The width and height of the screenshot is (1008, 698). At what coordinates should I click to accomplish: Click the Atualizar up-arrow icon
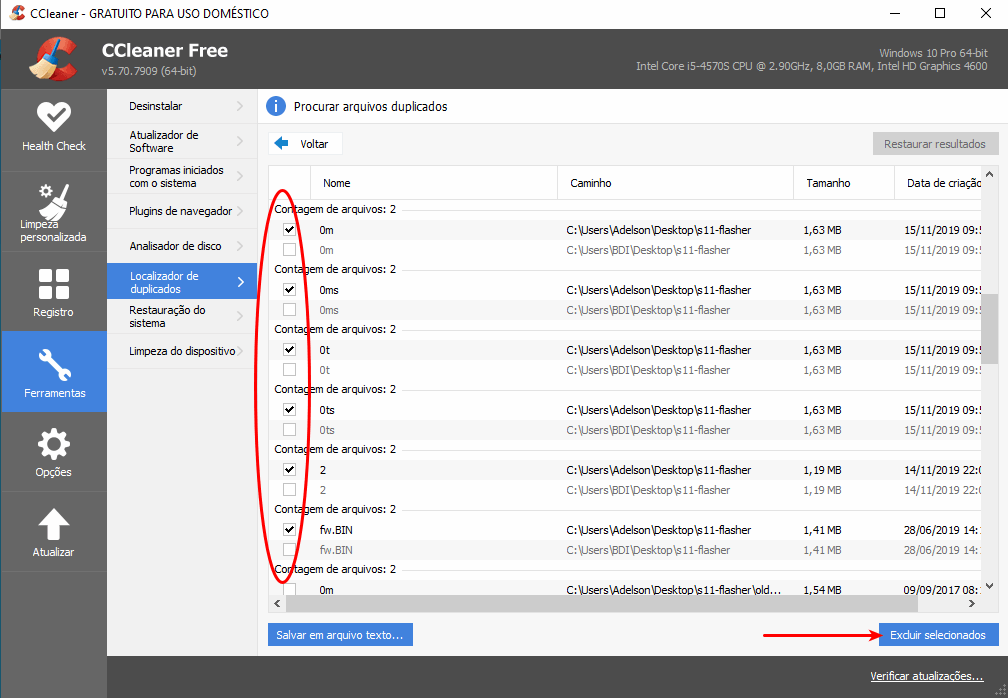[x=53, y=524]
